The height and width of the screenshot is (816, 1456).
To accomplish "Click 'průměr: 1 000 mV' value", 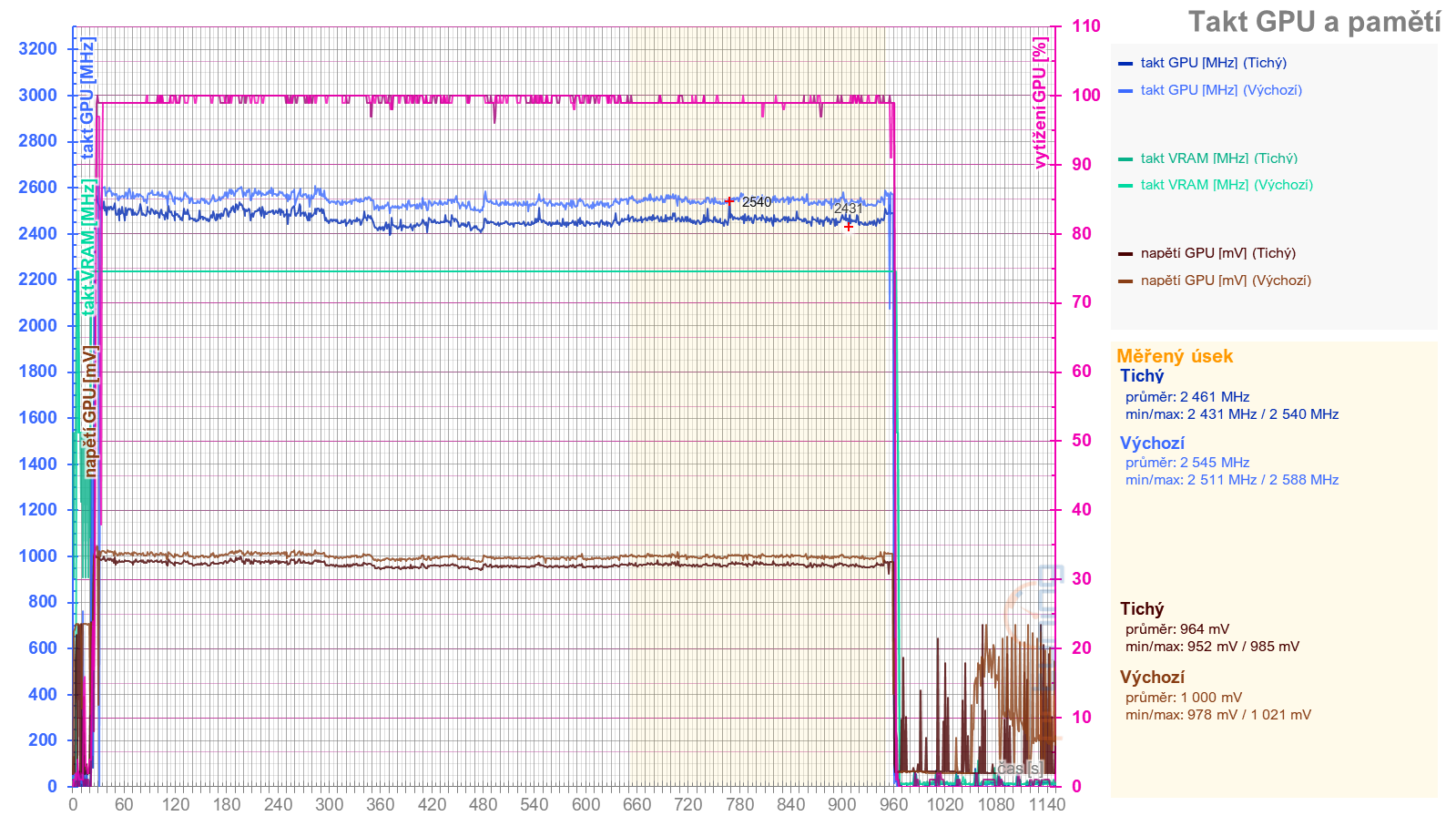I will coord(1184,698).
